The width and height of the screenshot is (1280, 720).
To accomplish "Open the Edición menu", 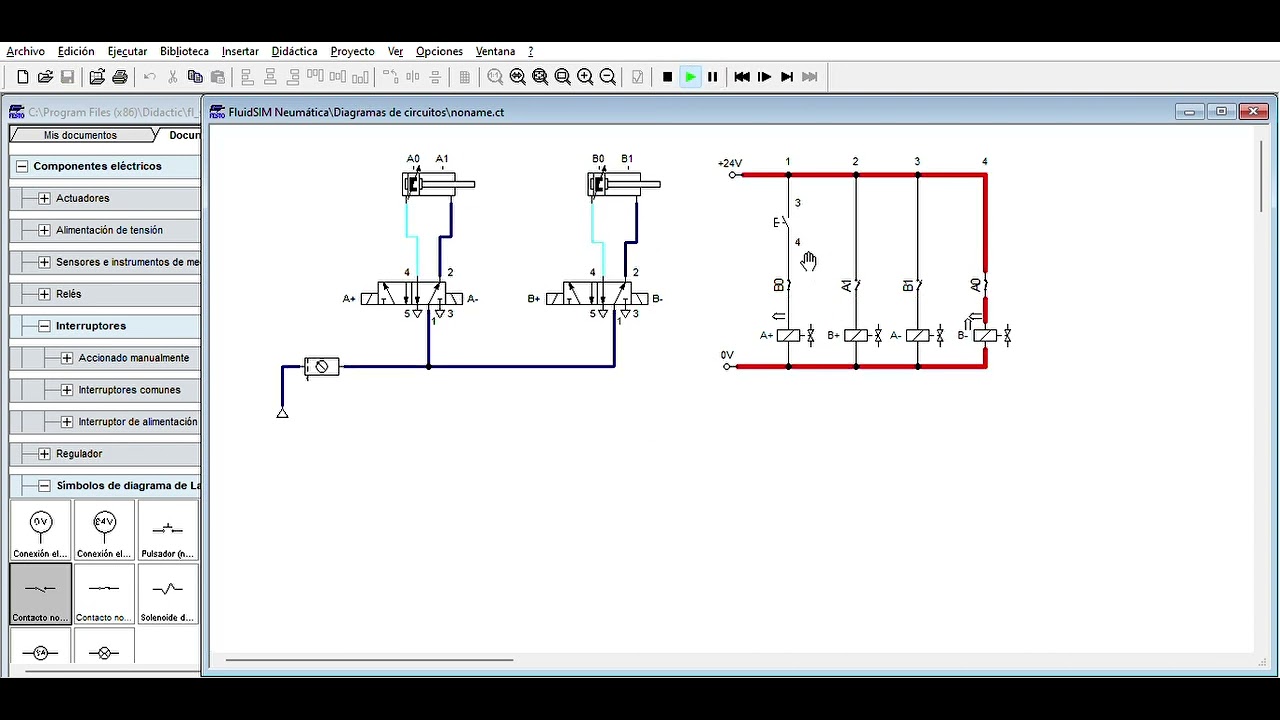I will [x=76, y=51].
